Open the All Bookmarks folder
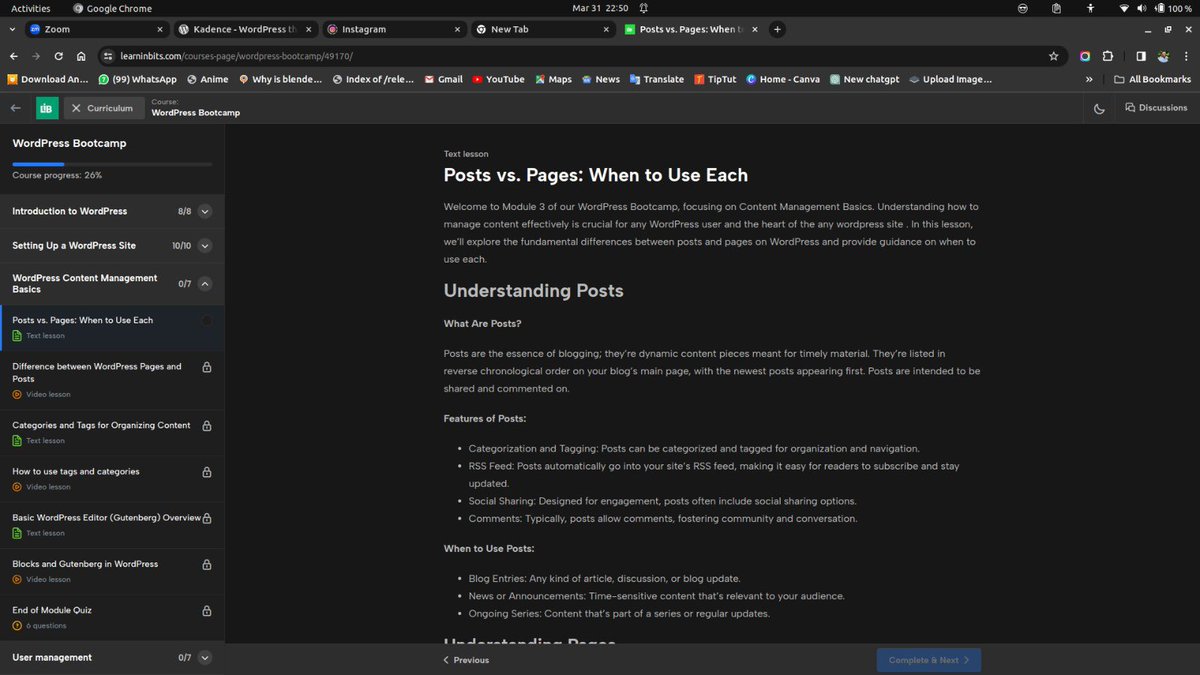The width and height of the screenshot is (1200, 675). [1153, 79]
